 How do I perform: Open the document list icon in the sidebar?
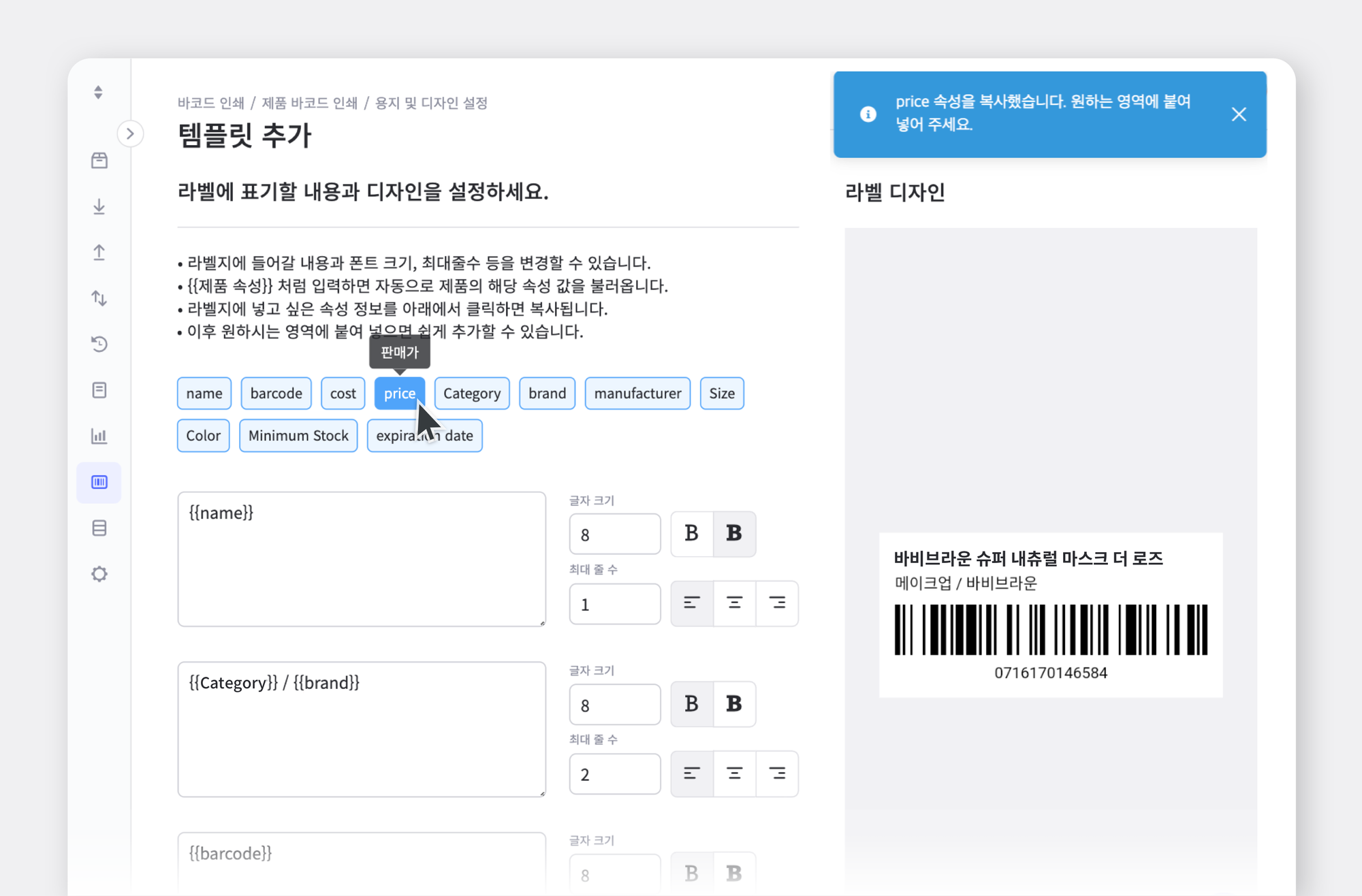click(x=99, y=390)
